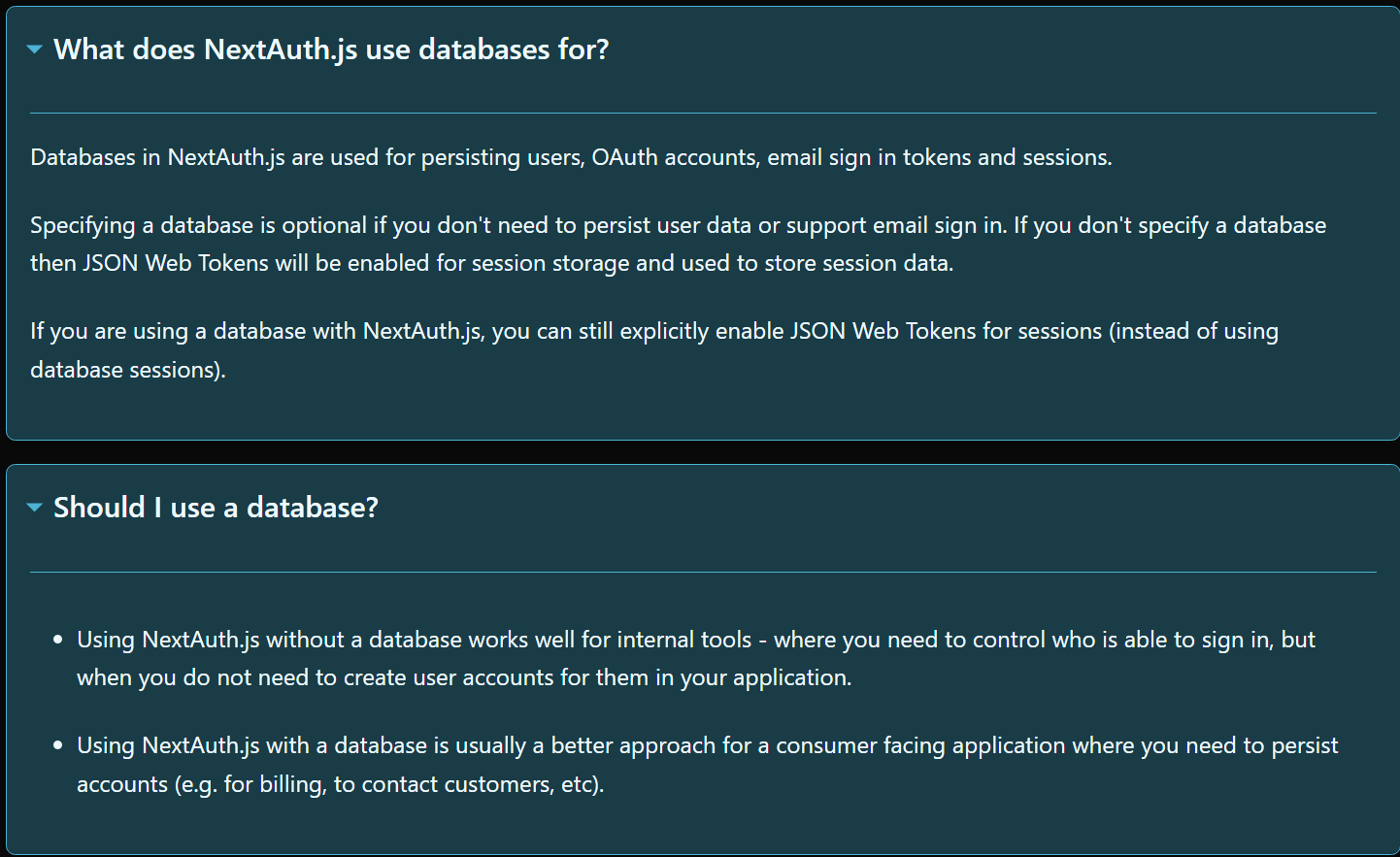This screenshot has height=857, width=1400.
Task: Click the divider line under second heading
Action: tap(703, 573)
